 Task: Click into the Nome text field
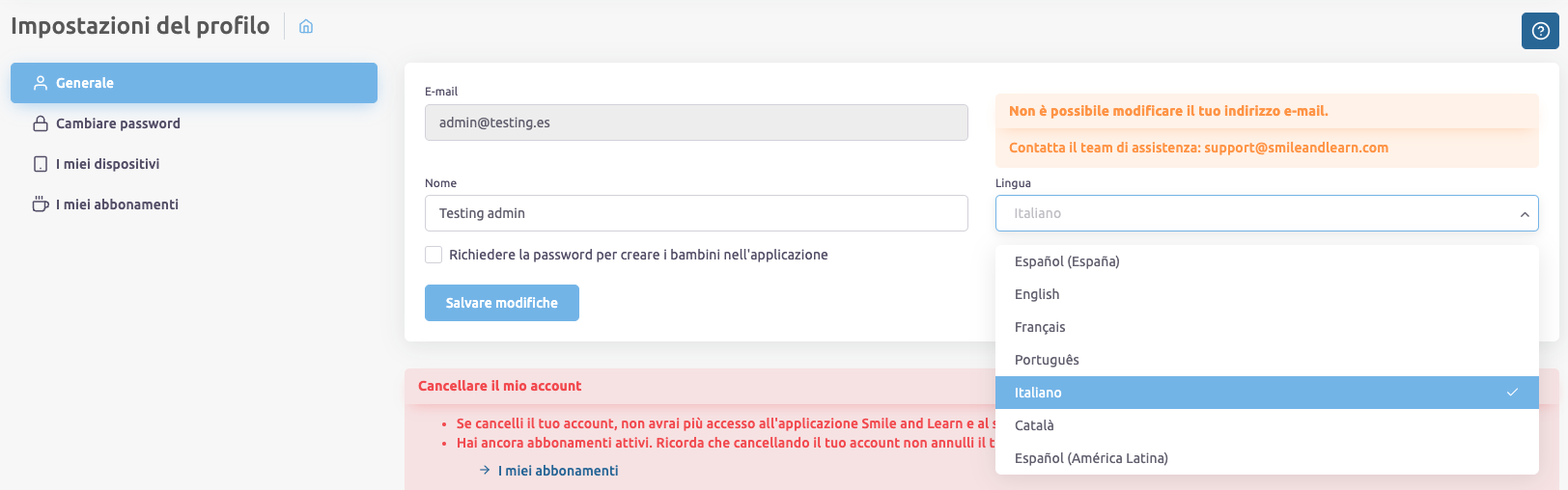(x=695, y=213)
